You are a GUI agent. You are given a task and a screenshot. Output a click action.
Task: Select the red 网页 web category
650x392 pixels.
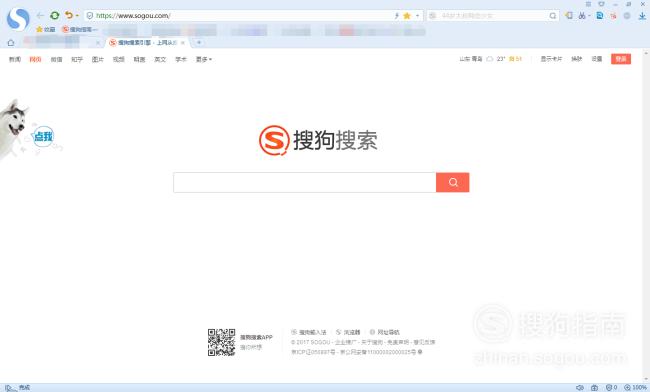coord(35,59)
